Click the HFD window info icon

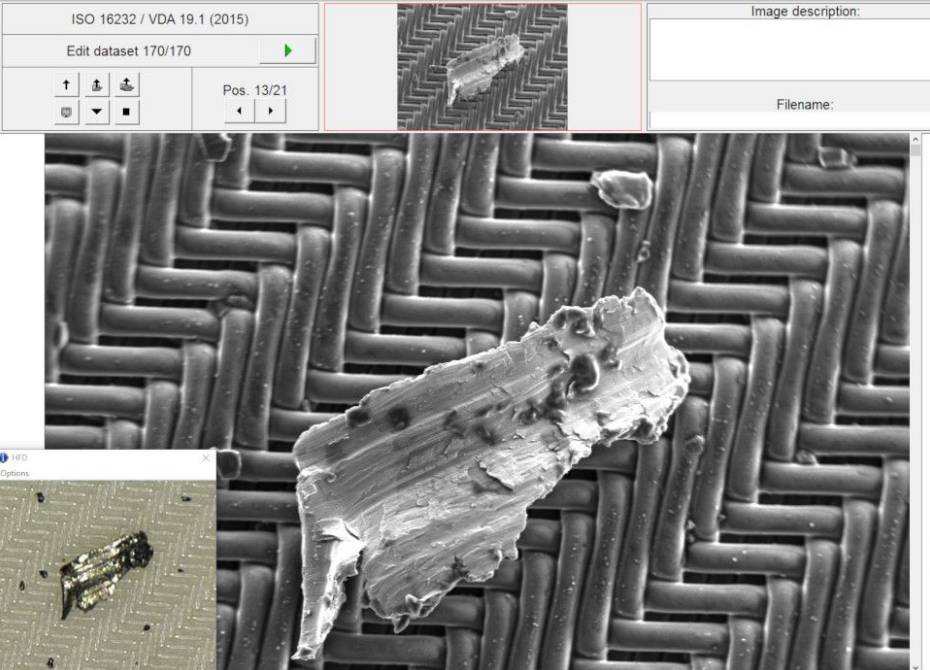tap(4, 458)
